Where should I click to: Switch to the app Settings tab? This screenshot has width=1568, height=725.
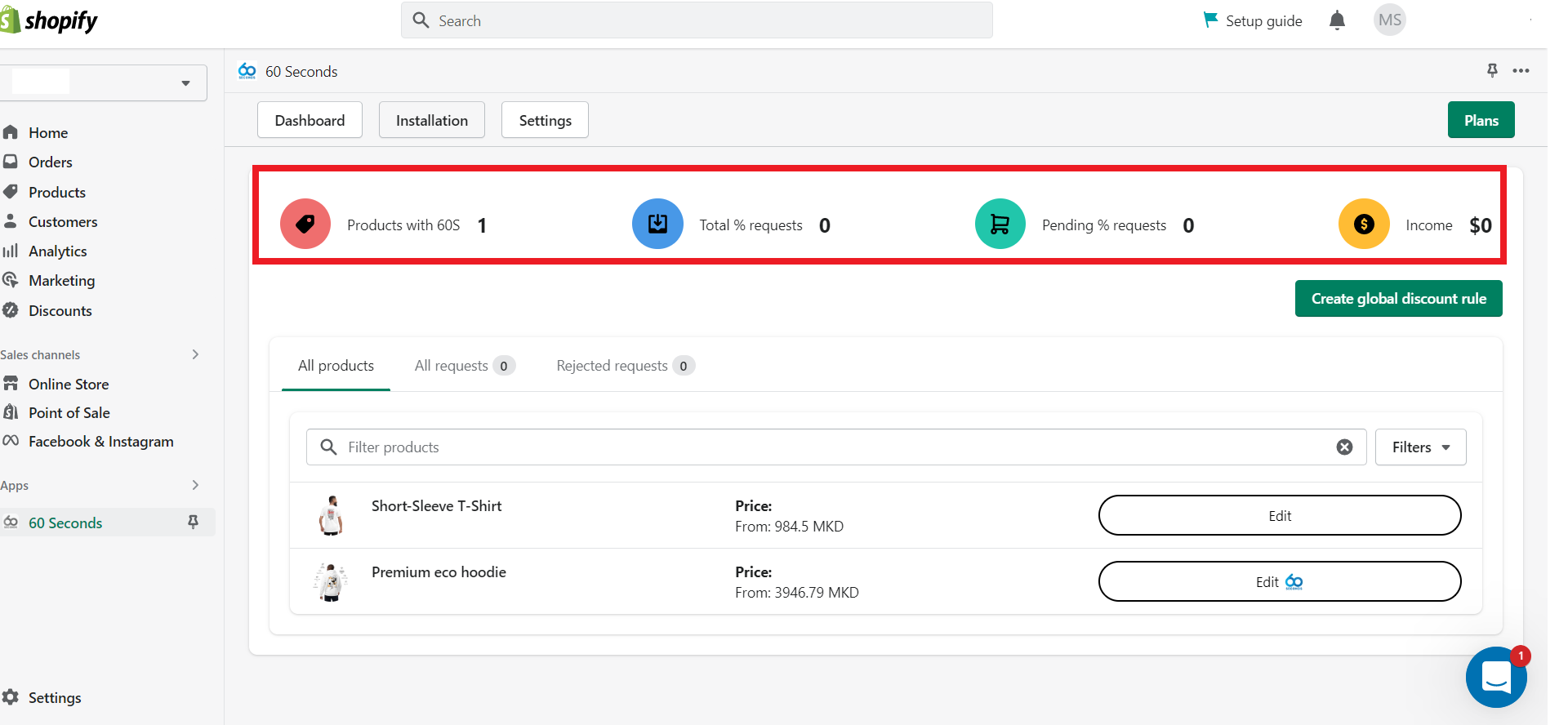[545, 121]
